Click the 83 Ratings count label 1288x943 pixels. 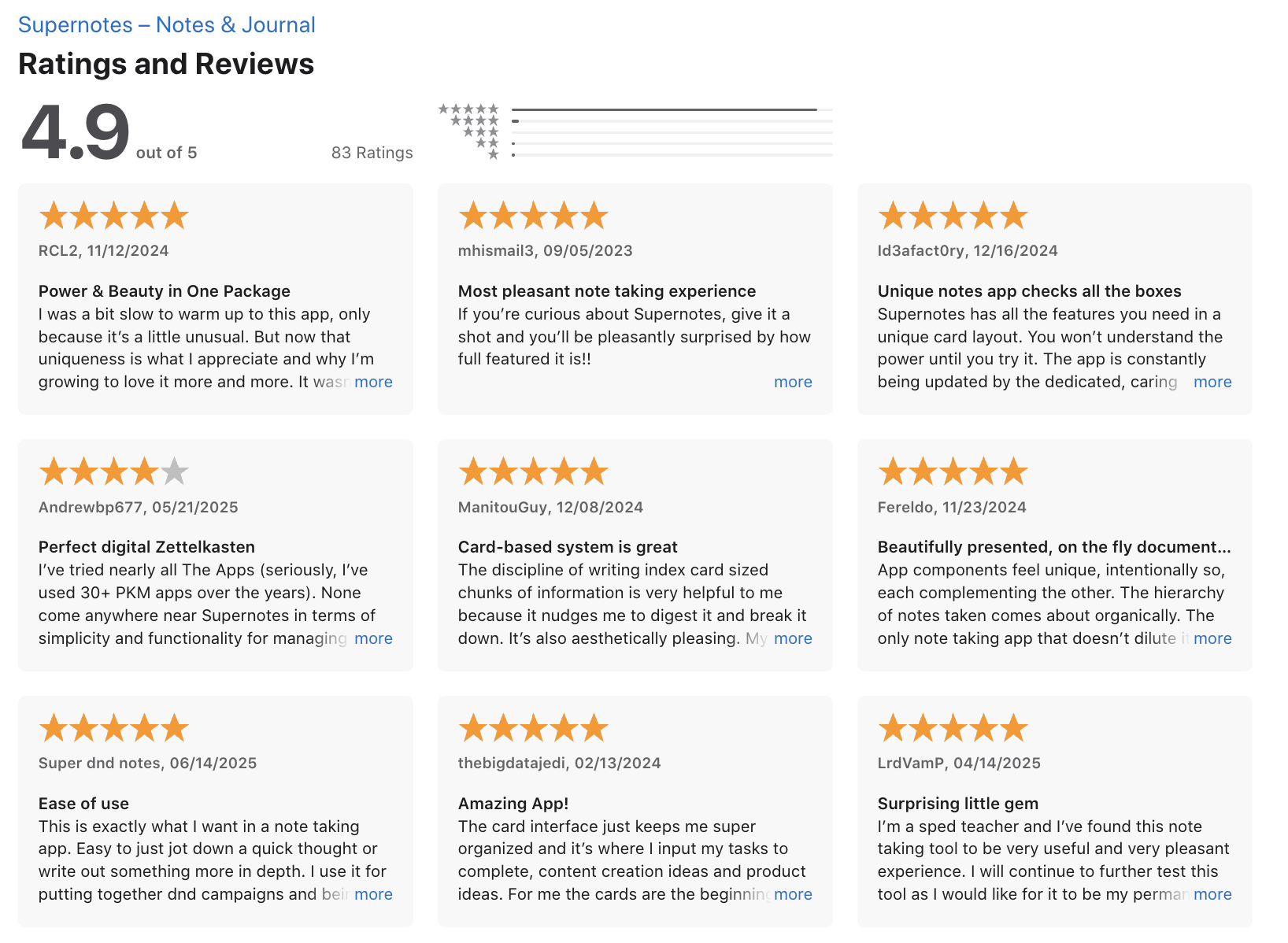point(372,153)
